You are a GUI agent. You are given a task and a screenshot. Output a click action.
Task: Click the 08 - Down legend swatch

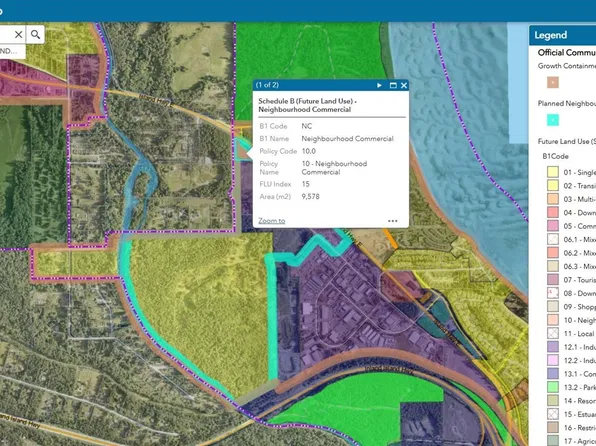(553, 293)
